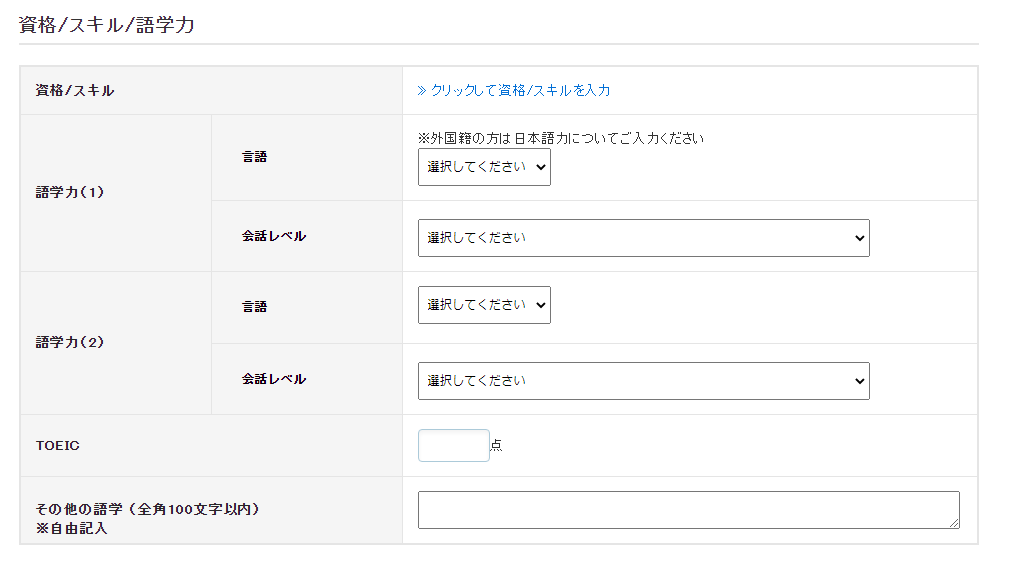Select the 語学力(2) row label
Screen dimensions: 1019x564
click(70, 342)
